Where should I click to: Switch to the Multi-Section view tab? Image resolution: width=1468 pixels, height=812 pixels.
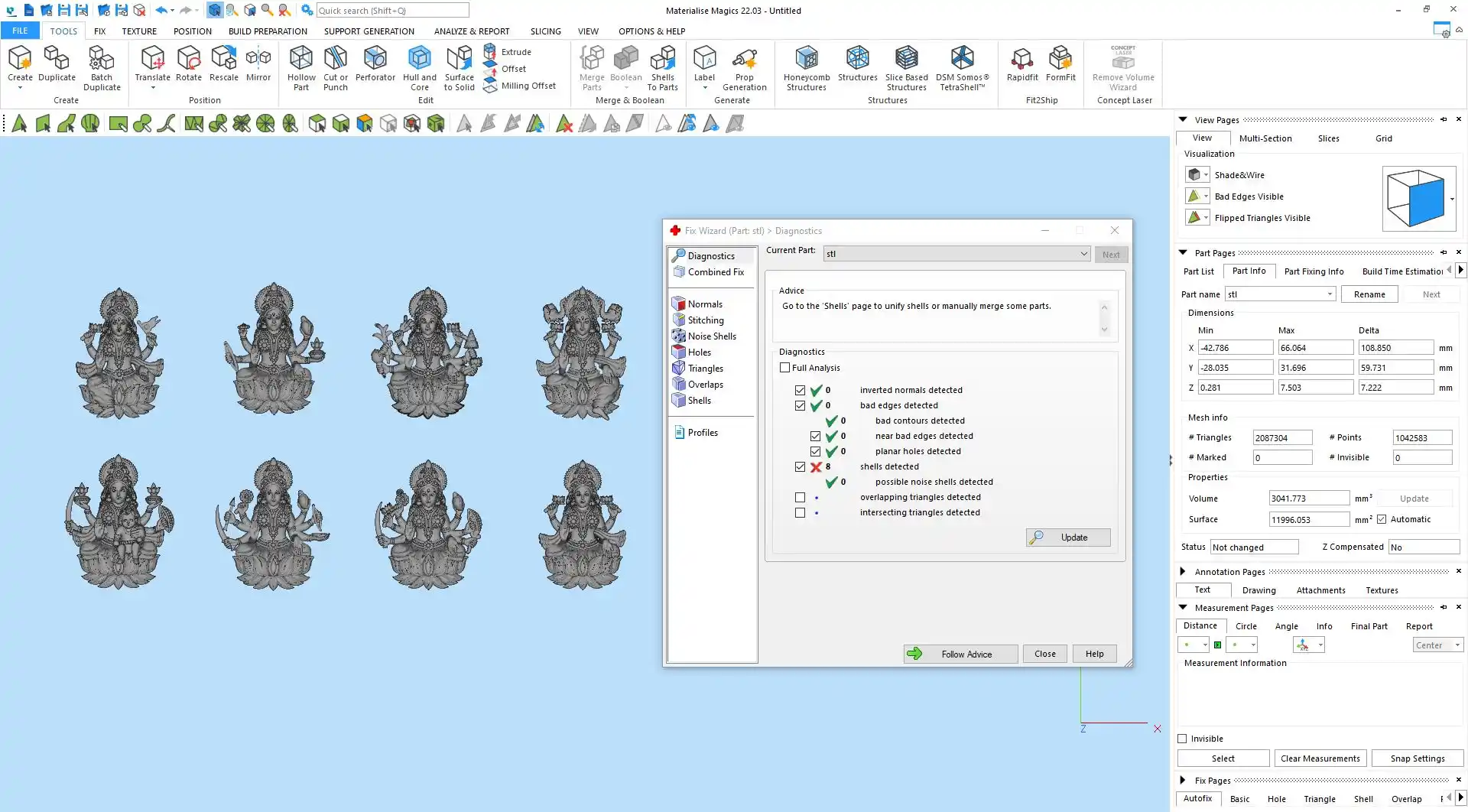(1265, 138)
